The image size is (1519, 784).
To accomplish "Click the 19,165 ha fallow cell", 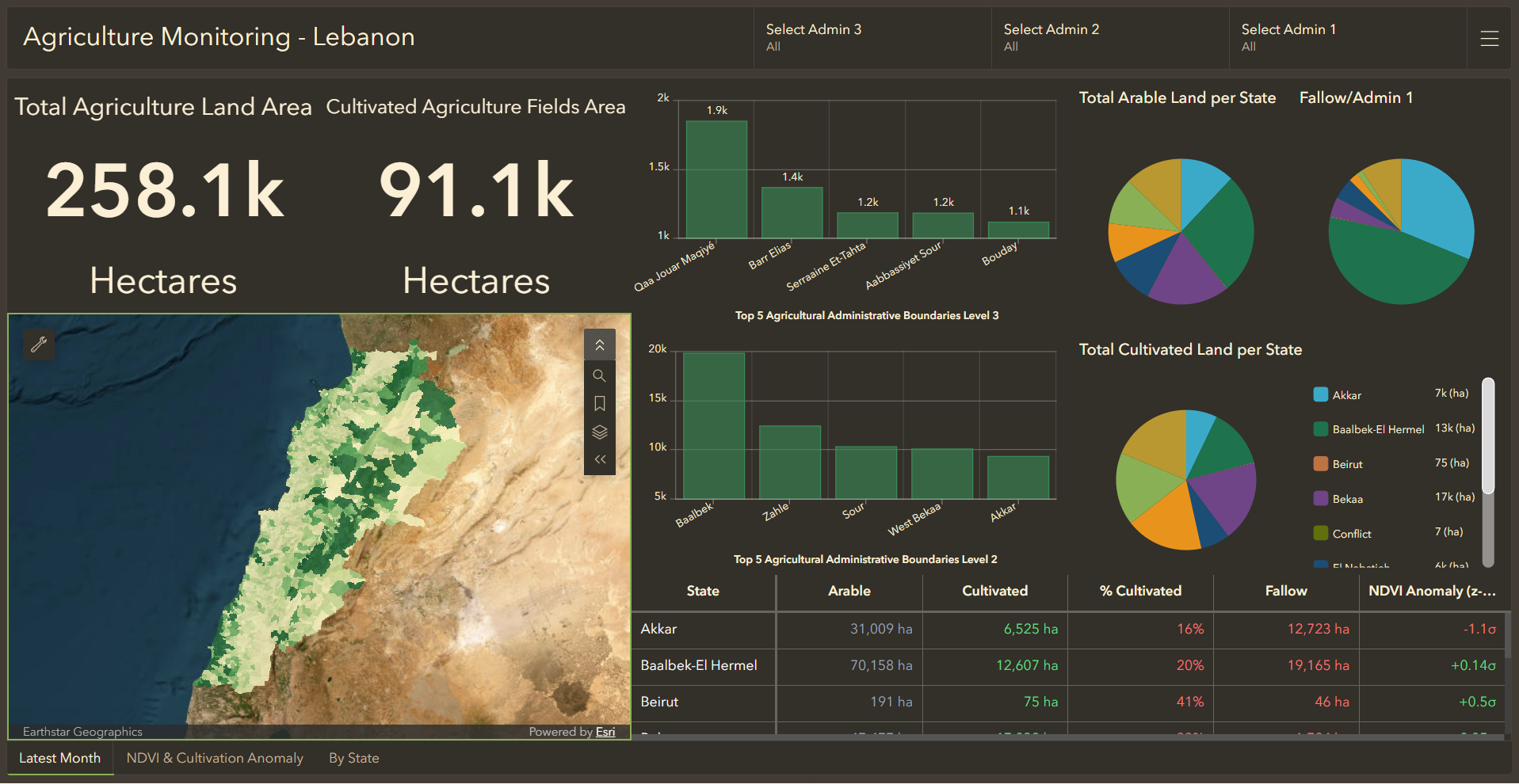I will (x=1286, y=665).
